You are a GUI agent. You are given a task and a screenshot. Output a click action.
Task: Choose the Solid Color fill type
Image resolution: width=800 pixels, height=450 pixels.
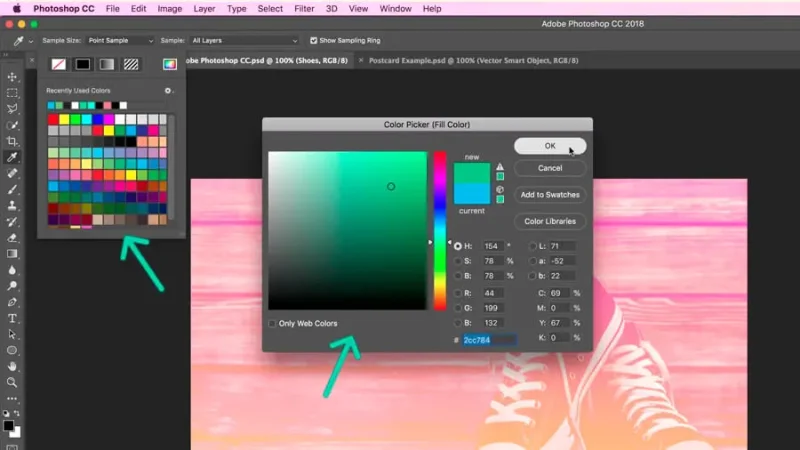click(83, 64)
